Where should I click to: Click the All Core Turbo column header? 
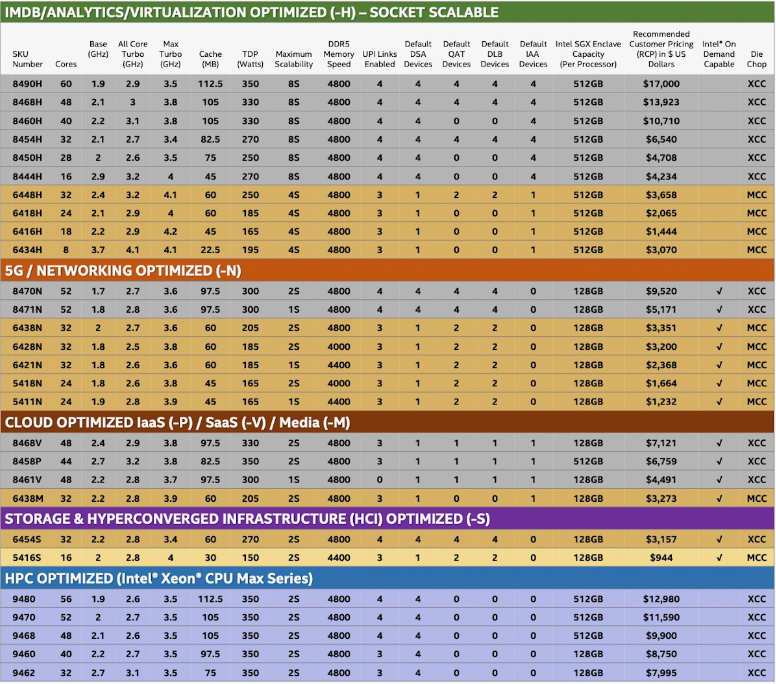[133, 54]
